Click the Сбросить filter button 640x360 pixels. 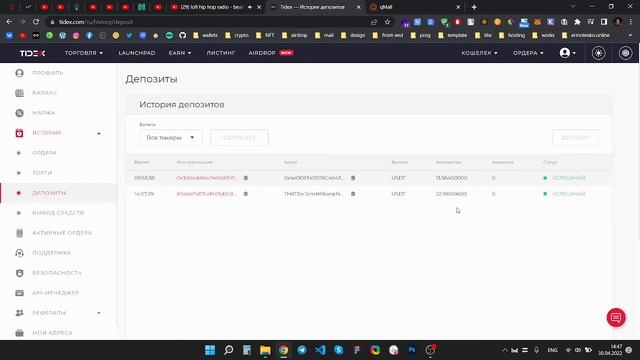click(239, 138)
